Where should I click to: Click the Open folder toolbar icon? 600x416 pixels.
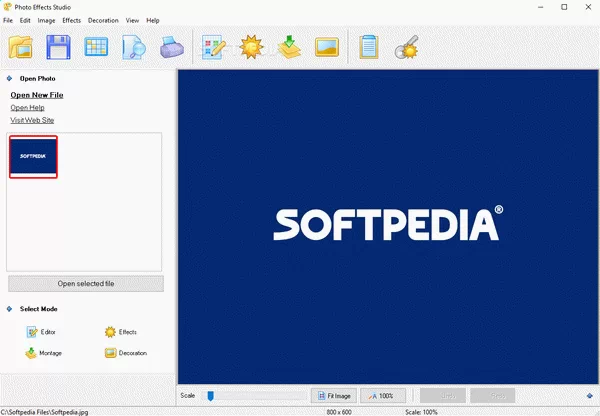(21, 47)
